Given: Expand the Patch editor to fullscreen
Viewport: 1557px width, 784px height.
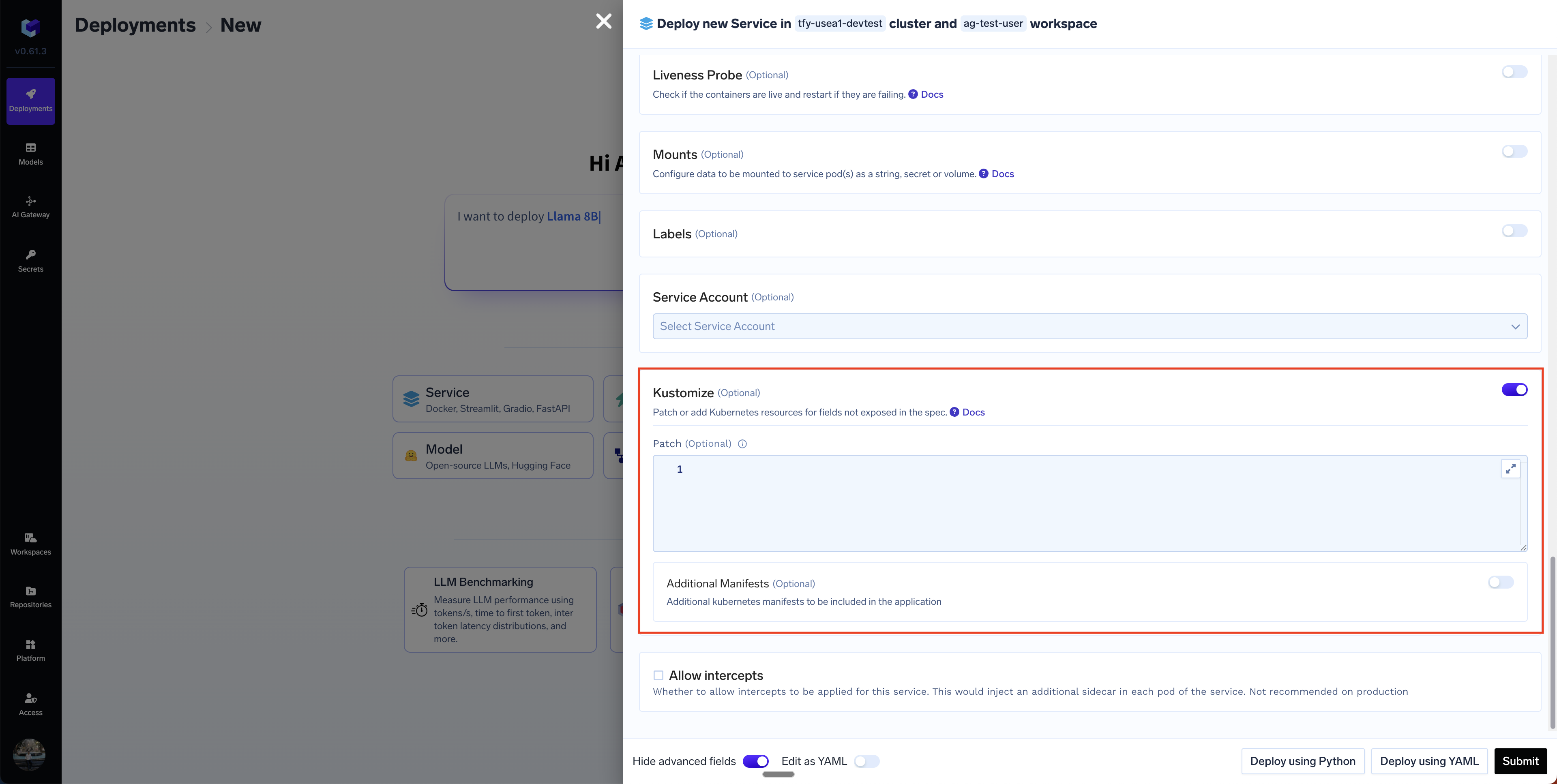Looking at the screenshot, I should pyautogui.click(x=1510, y=469).
